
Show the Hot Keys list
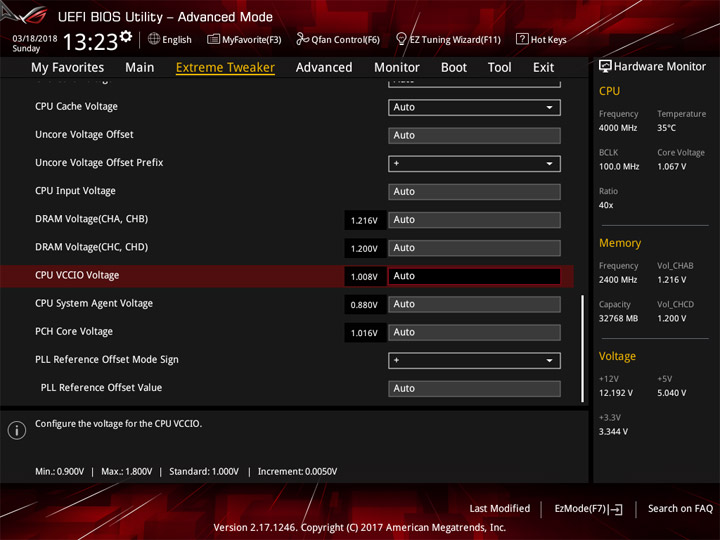(x=548, y=39)
